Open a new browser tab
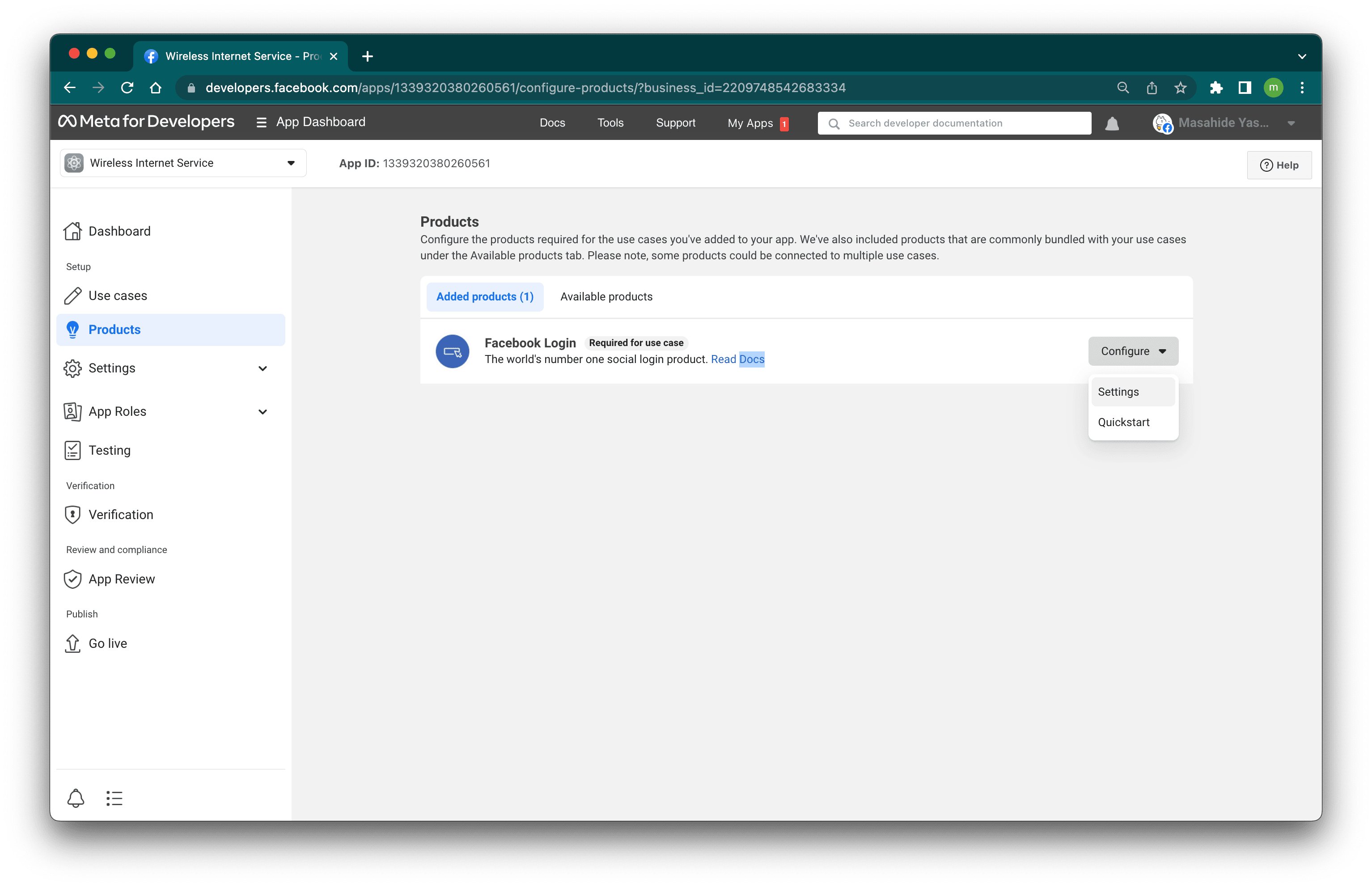 (367, 56)
